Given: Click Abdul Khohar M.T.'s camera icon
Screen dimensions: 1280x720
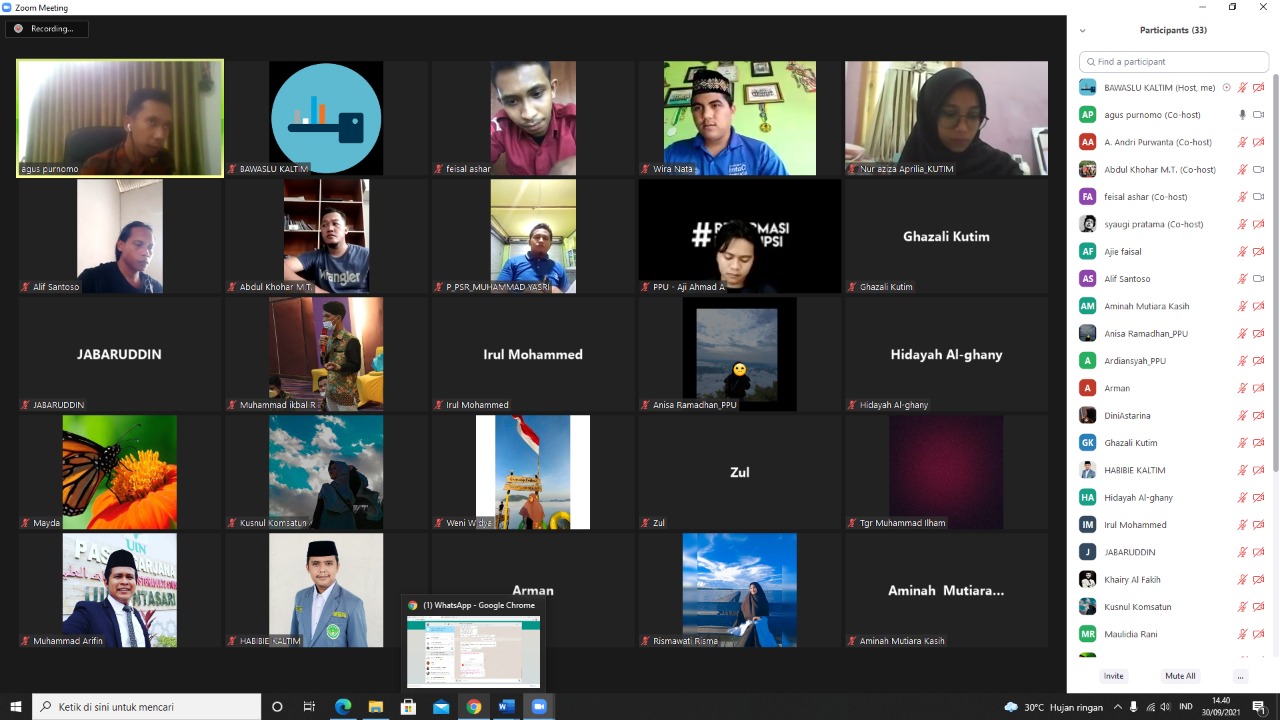Looking at the screenshot, I should coord(1259,170).
